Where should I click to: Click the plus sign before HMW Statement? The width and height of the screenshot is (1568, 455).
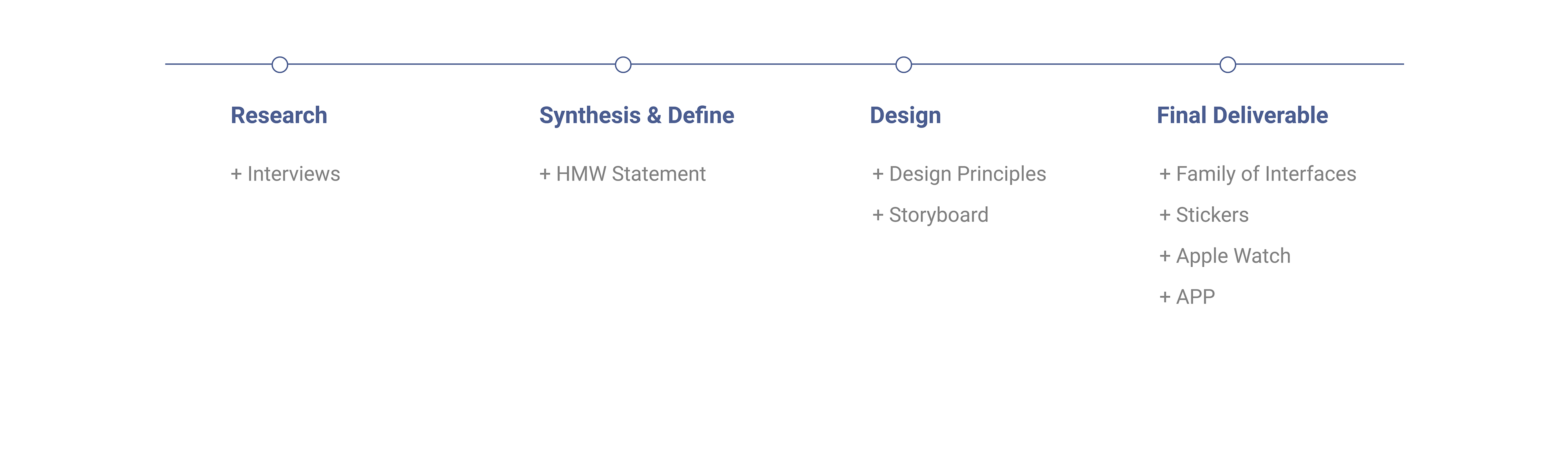click(545, 175)
